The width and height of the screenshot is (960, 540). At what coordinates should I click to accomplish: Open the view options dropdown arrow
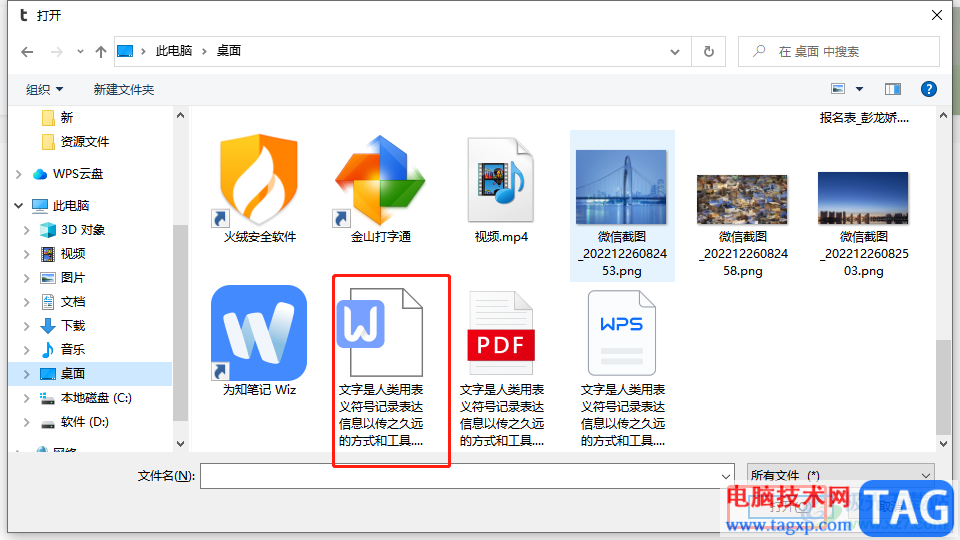(x=859, y=89)
